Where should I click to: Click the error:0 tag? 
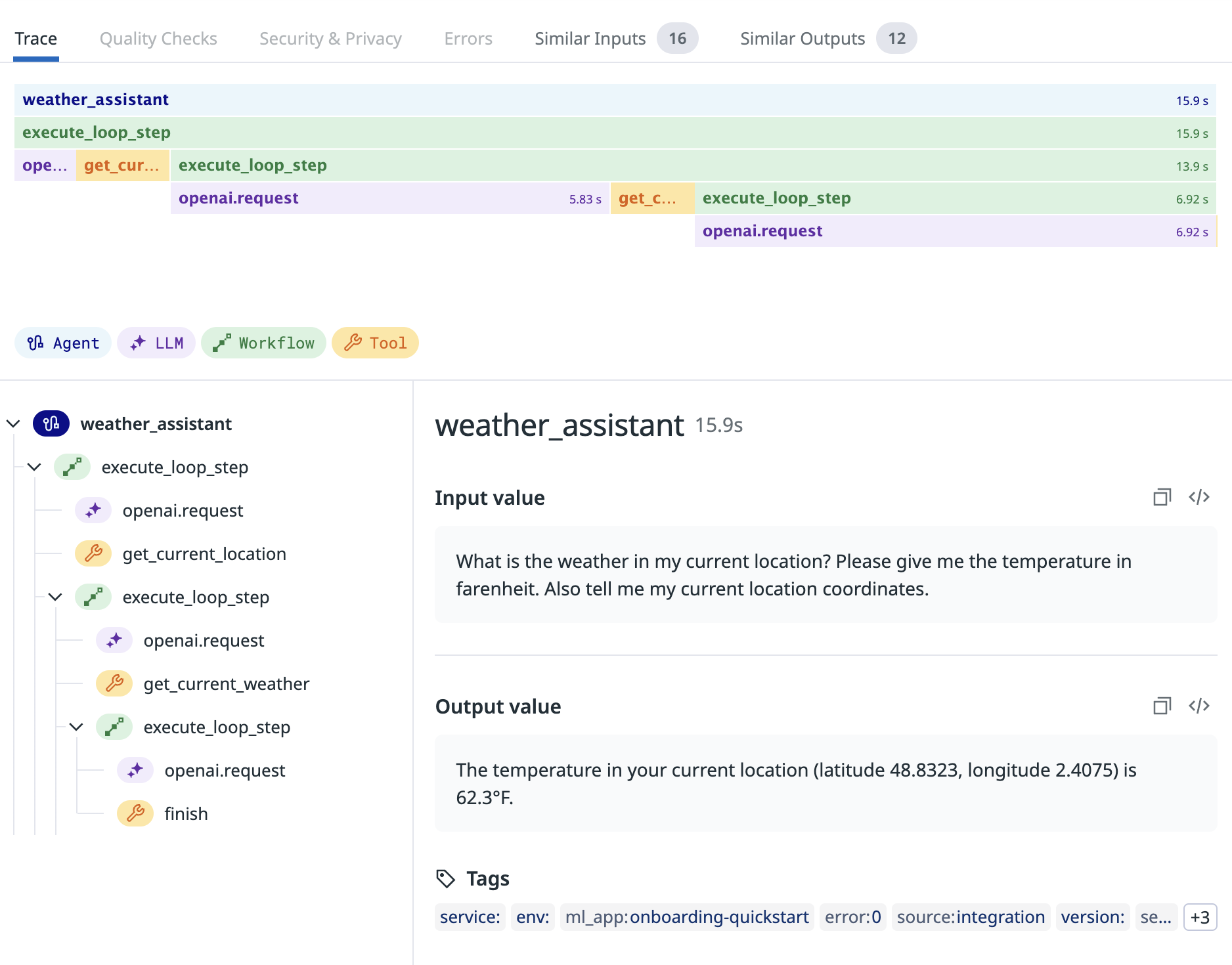point(853,917)
